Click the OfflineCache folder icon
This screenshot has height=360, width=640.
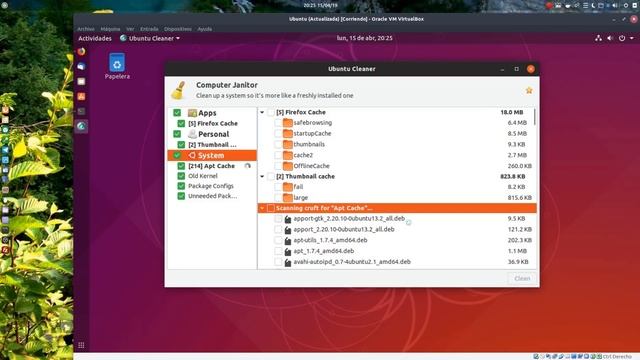click(x=288, y=166)
